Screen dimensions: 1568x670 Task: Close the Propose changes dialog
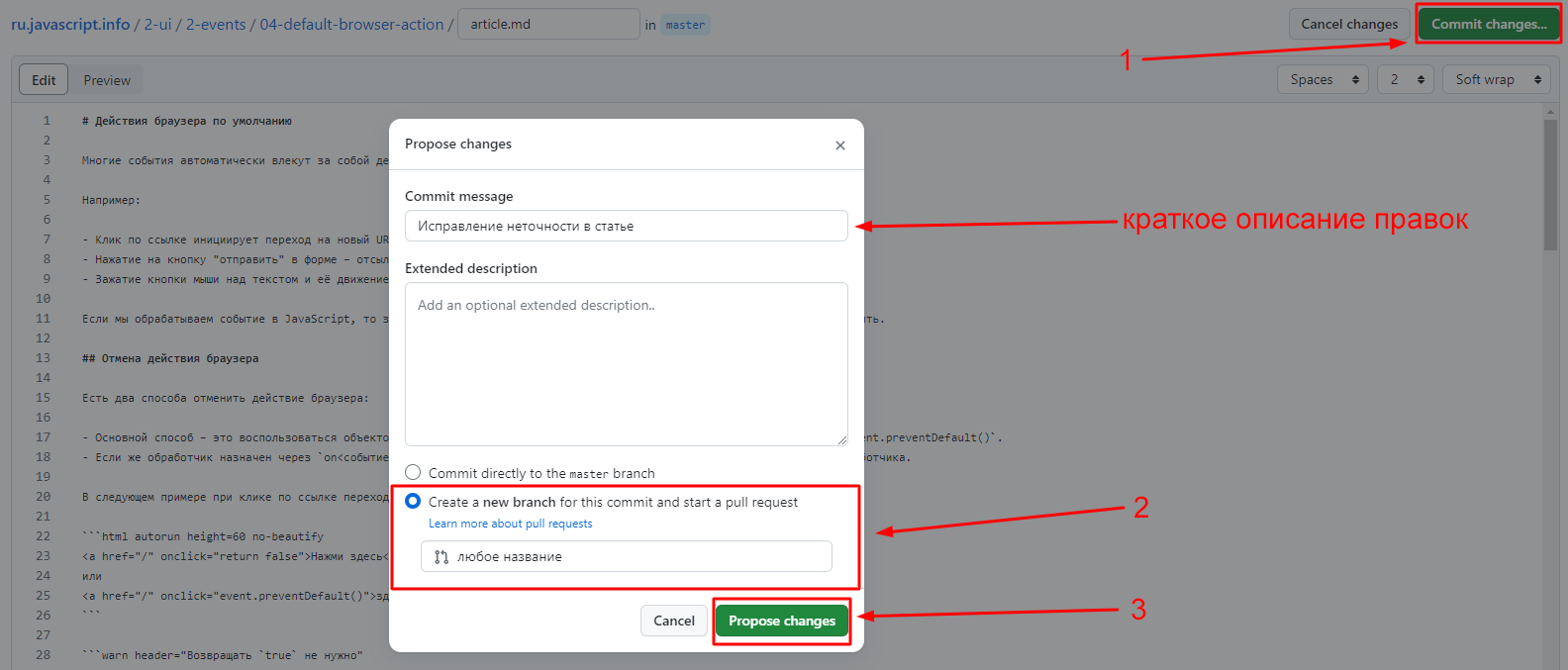[x=839, y=145]
